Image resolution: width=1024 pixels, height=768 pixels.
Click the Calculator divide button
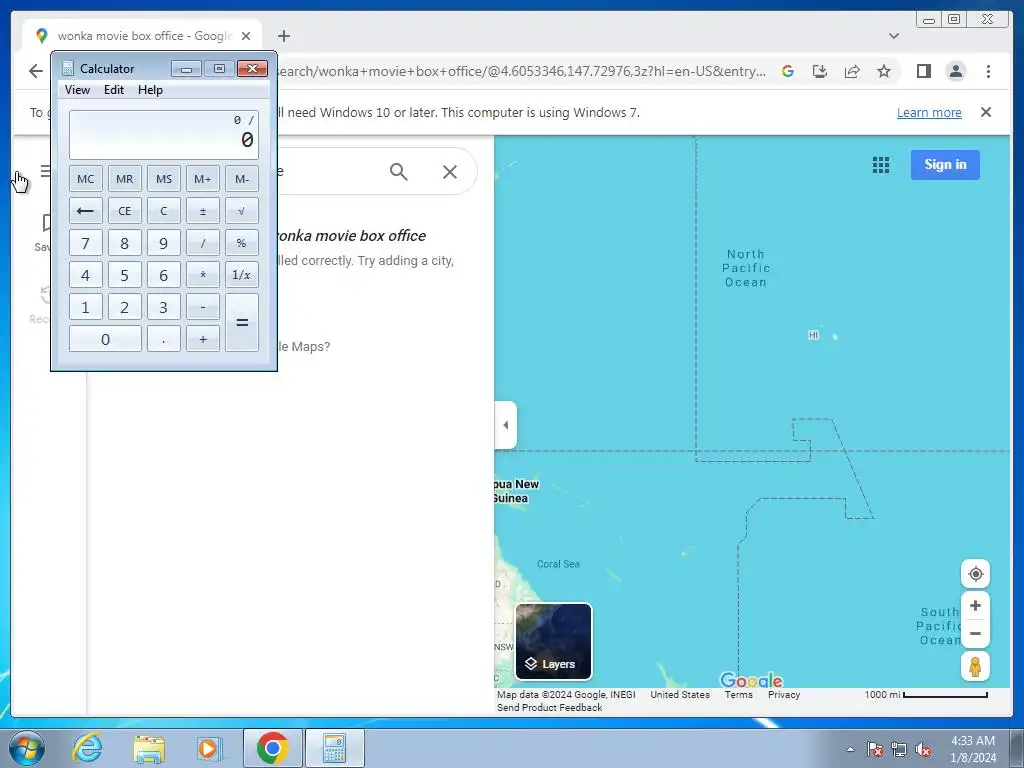(202, 243)
